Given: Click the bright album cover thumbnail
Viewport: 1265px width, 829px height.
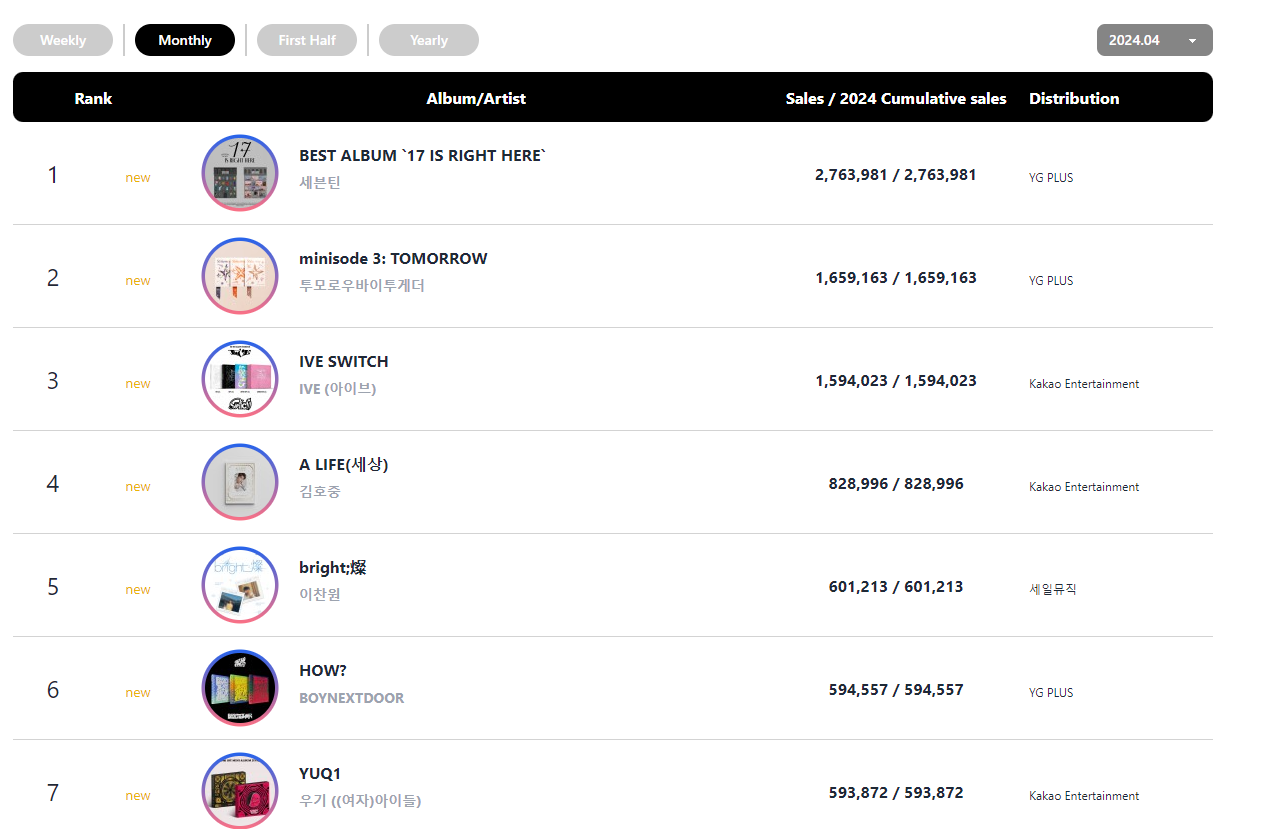Looking at the screenshot, I should point(240,585).
